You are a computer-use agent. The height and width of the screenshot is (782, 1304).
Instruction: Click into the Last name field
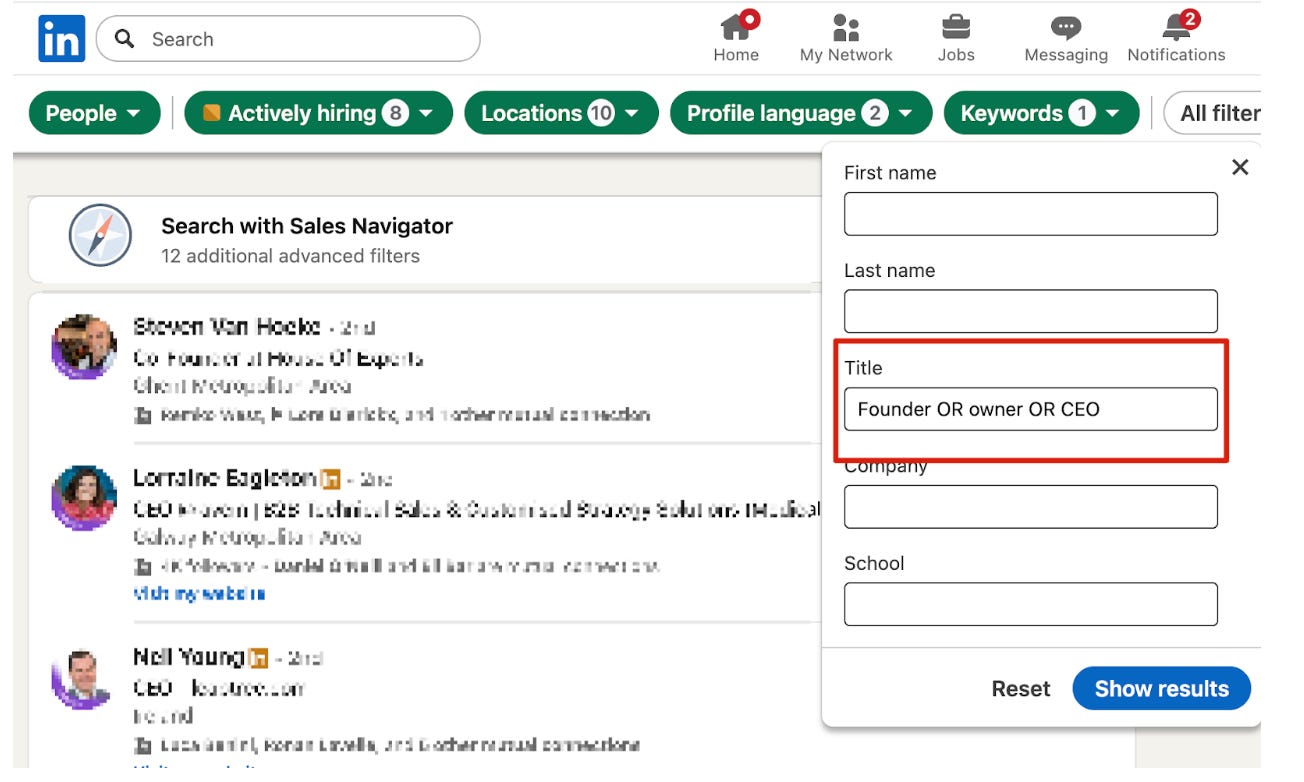[x=1031, y=311]
